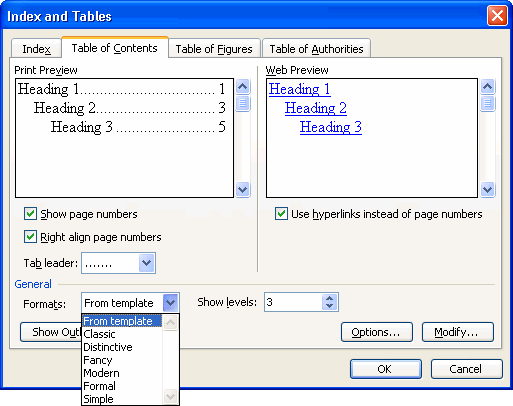The image size is (513, 406).
Task: Confirm with the OK button
Action: click(x=386, y=369)
